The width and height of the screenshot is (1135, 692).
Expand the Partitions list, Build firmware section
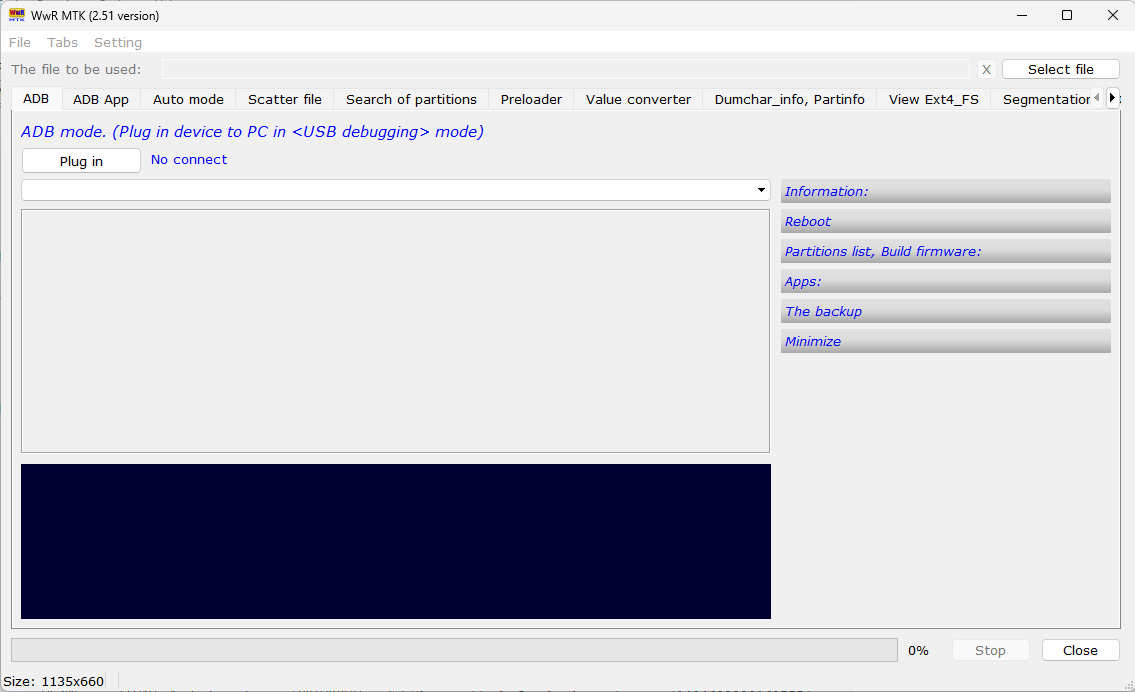coord(945,250)
